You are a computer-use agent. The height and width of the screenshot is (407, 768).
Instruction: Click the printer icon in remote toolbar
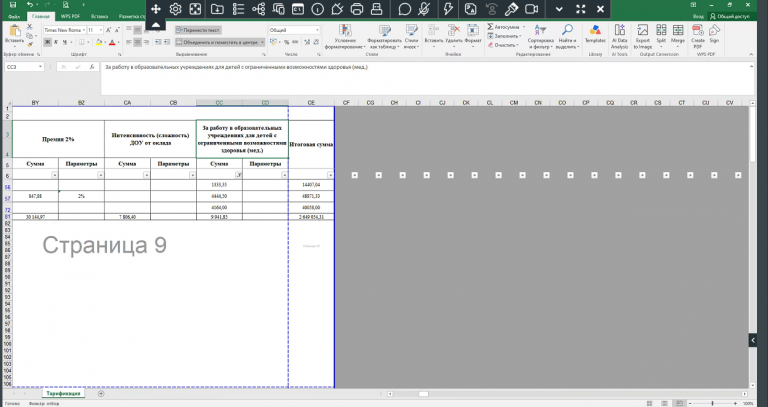coord(357,9)
